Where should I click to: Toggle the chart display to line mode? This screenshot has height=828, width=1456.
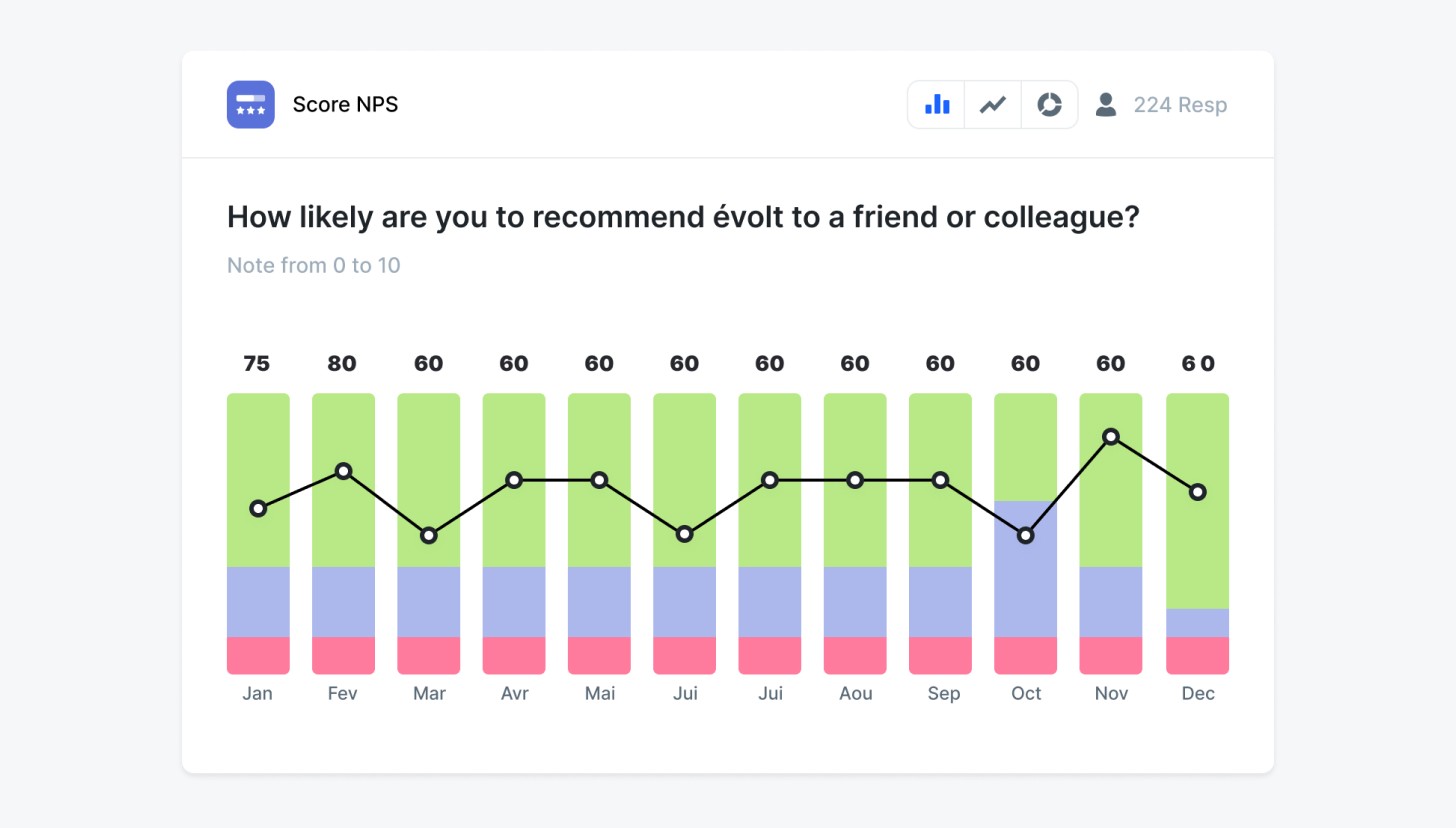(992, 104)
